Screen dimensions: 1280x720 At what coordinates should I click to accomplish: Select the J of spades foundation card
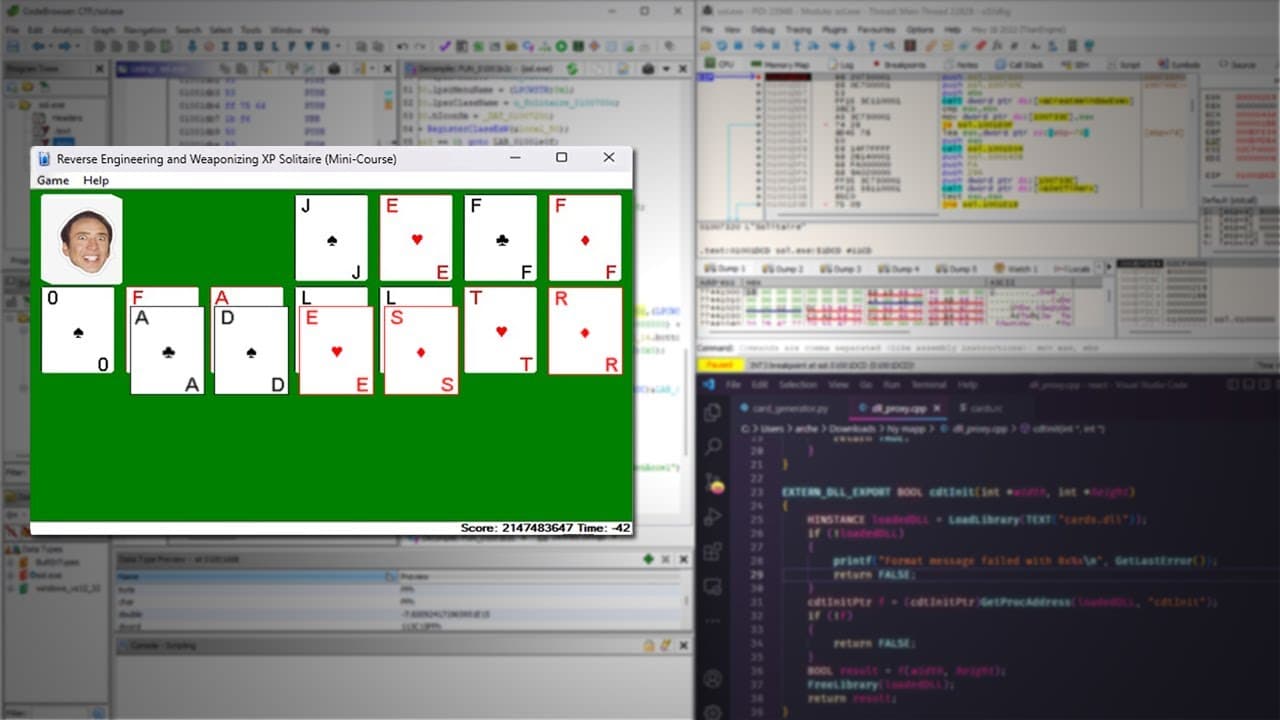[331, 238]
